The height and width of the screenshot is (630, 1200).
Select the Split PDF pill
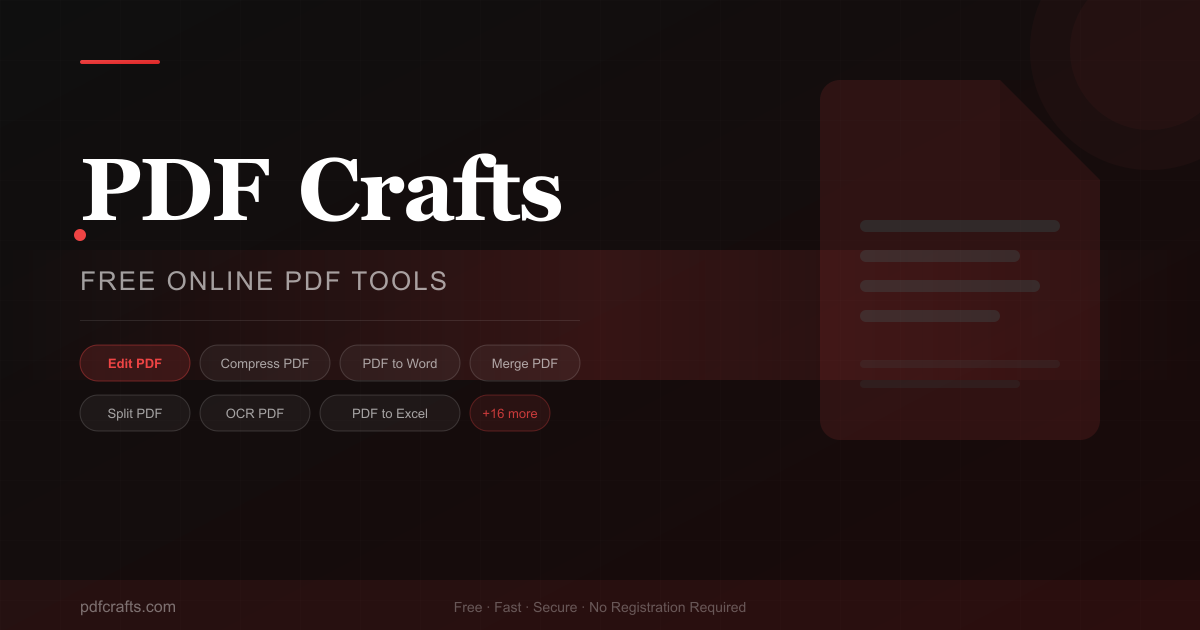click(135, 413)
